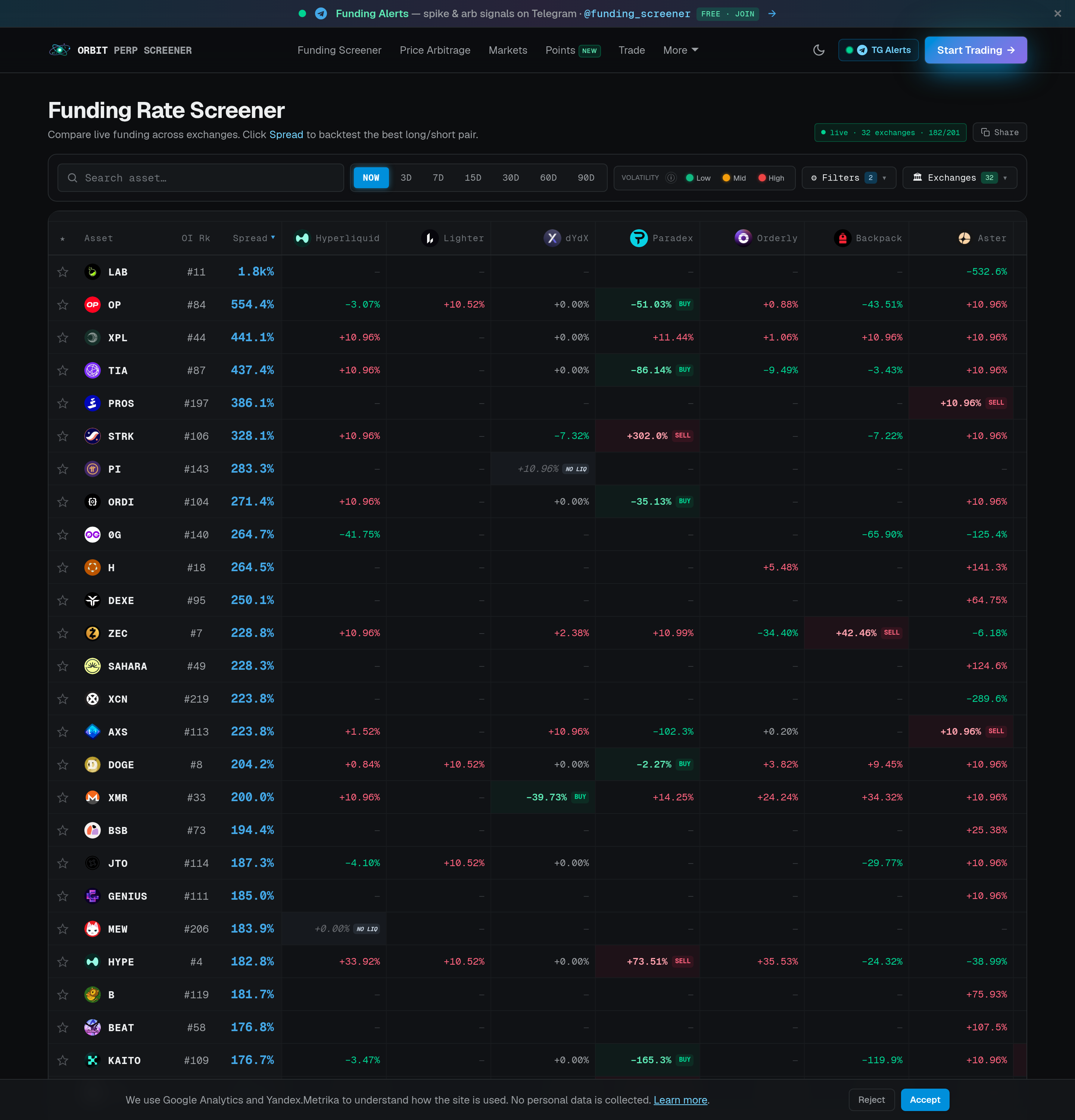Click the Aster exchange icon

click(x=964, y=238)
